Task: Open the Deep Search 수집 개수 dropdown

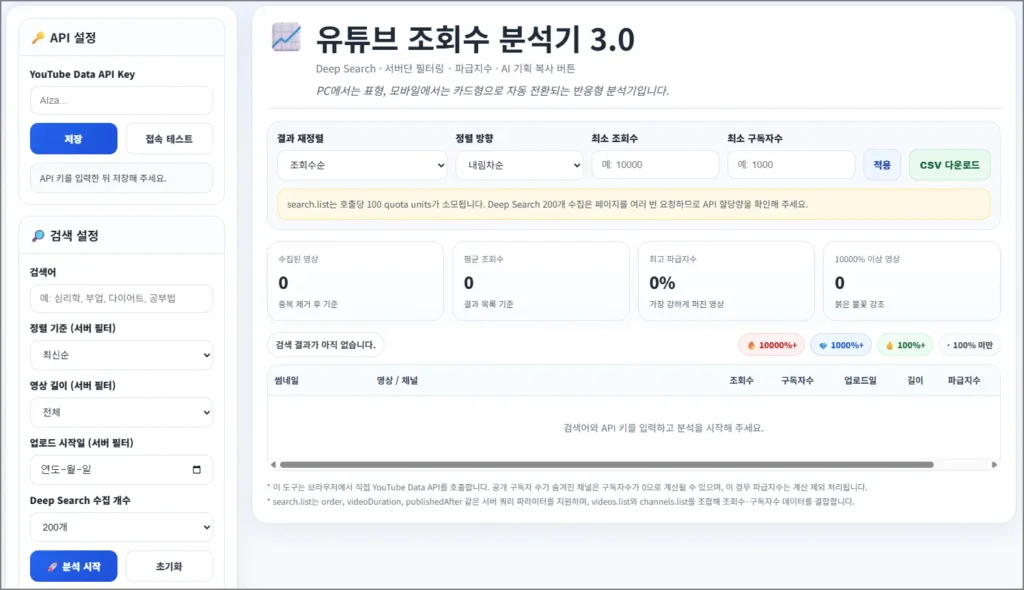Action: click(x=121, y=527)
